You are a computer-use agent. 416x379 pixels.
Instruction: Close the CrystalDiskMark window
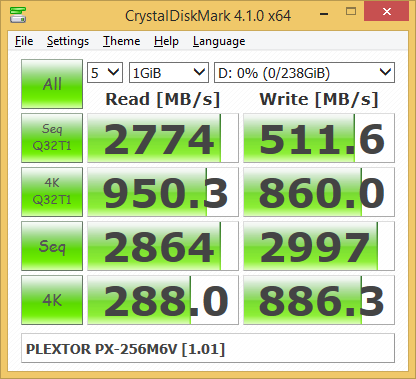387,12
